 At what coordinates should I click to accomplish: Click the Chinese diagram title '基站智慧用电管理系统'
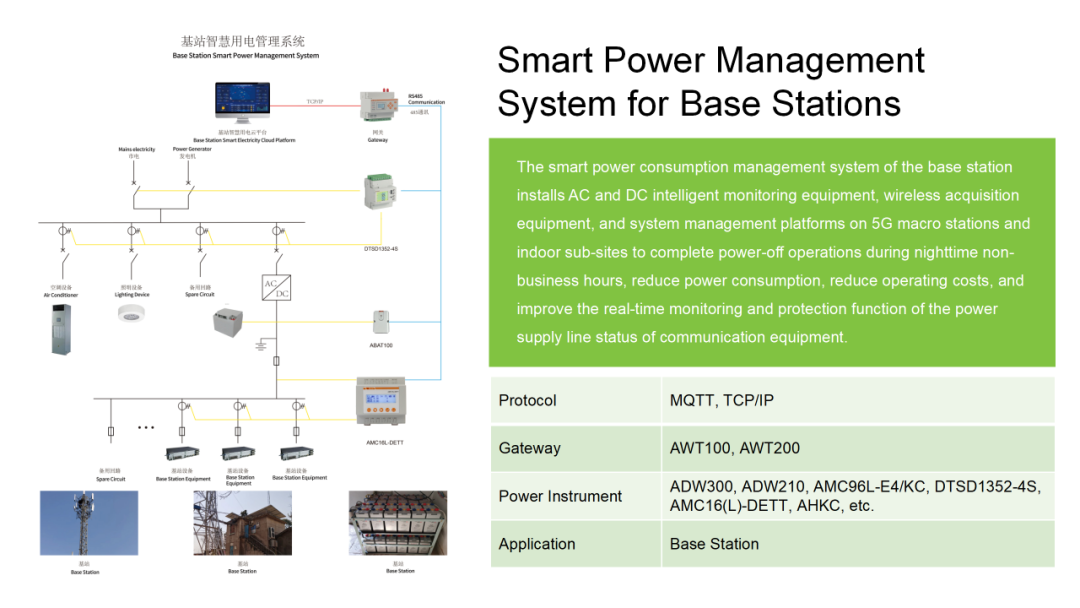pyautogui.click(x=242, y=41)
